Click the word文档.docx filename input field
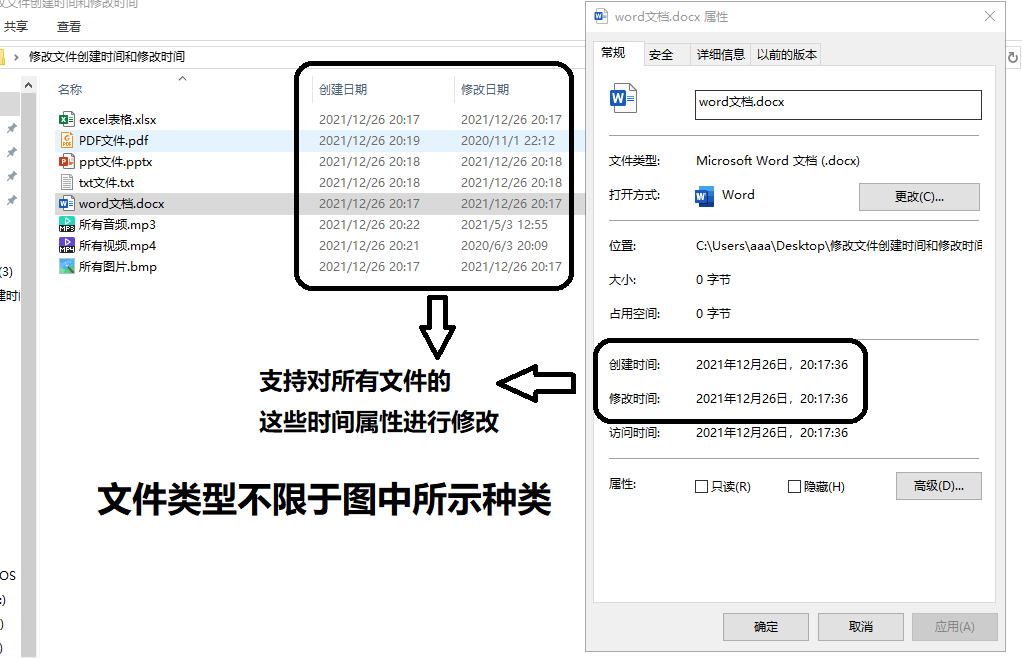 click(837, 104)
